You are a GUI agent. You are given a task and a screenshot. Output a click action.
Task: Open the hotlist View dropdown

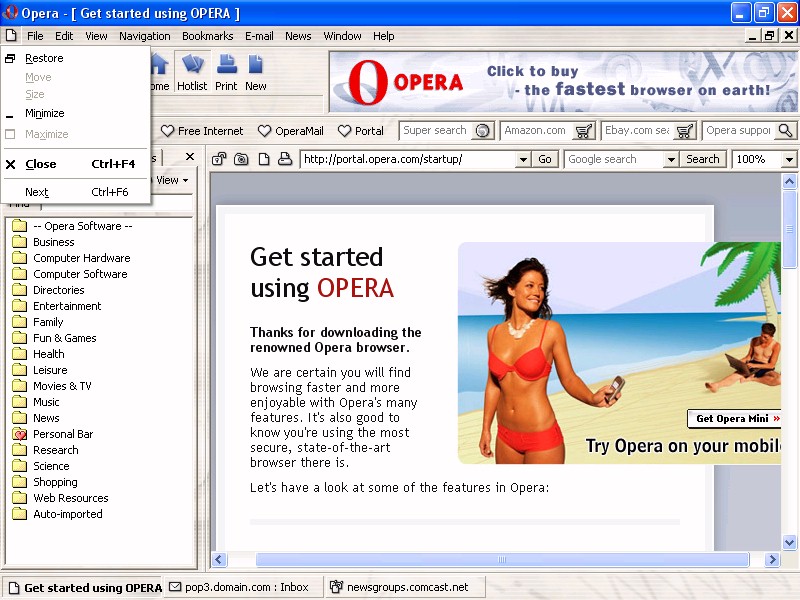click(172, 180)
